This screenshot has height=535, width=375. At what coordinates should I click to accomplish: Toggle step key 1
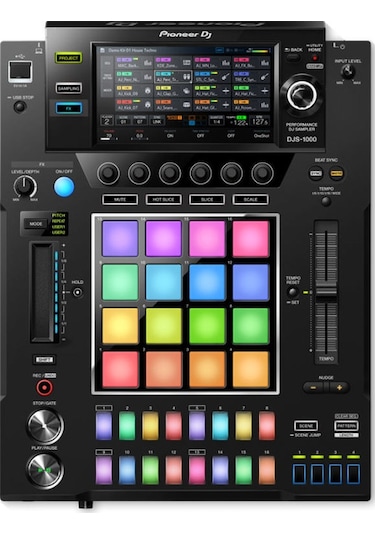104,426
